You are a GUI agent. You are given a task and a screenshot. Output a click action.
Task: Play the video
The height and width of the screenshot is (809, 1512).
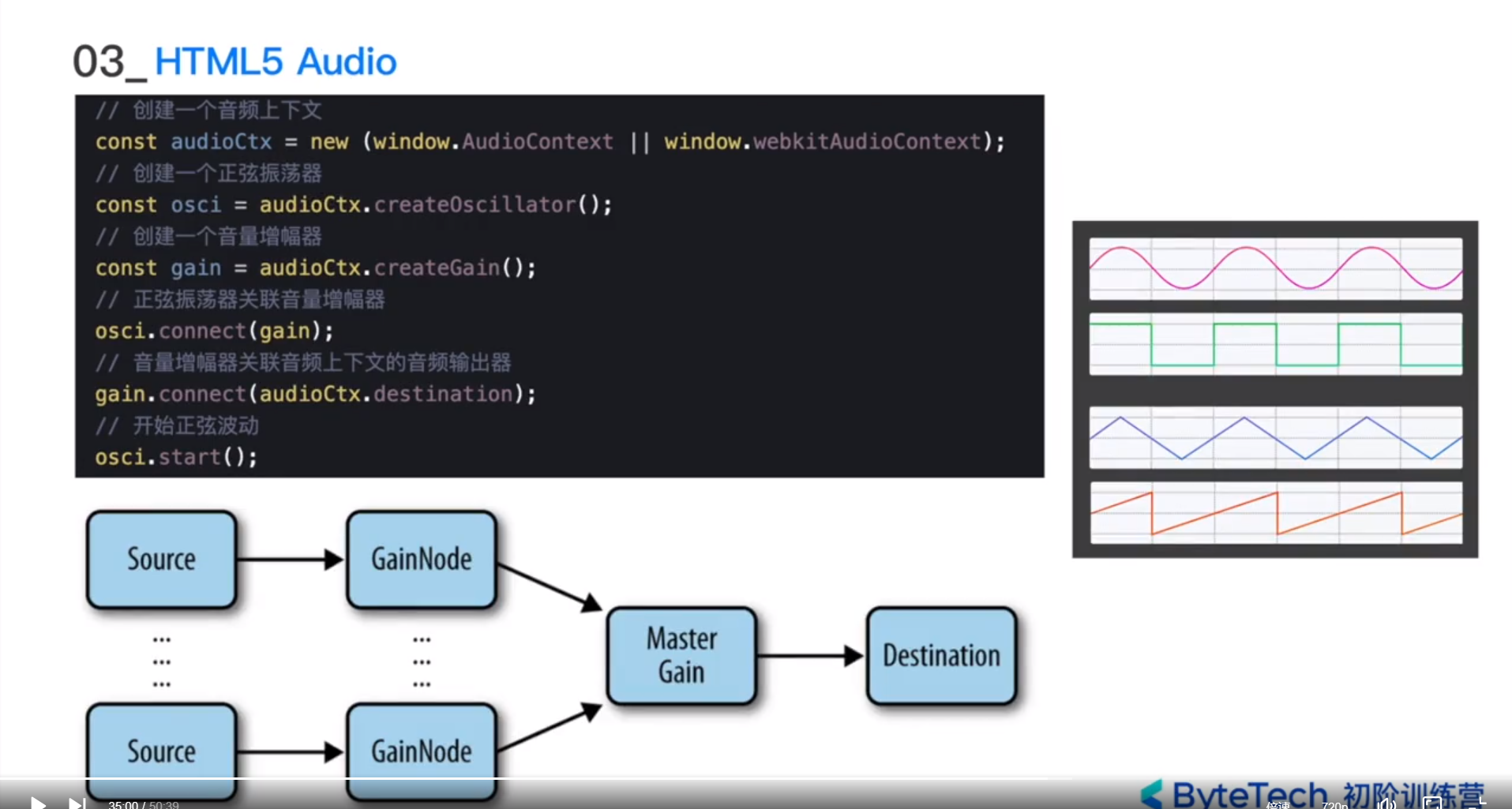37,803
